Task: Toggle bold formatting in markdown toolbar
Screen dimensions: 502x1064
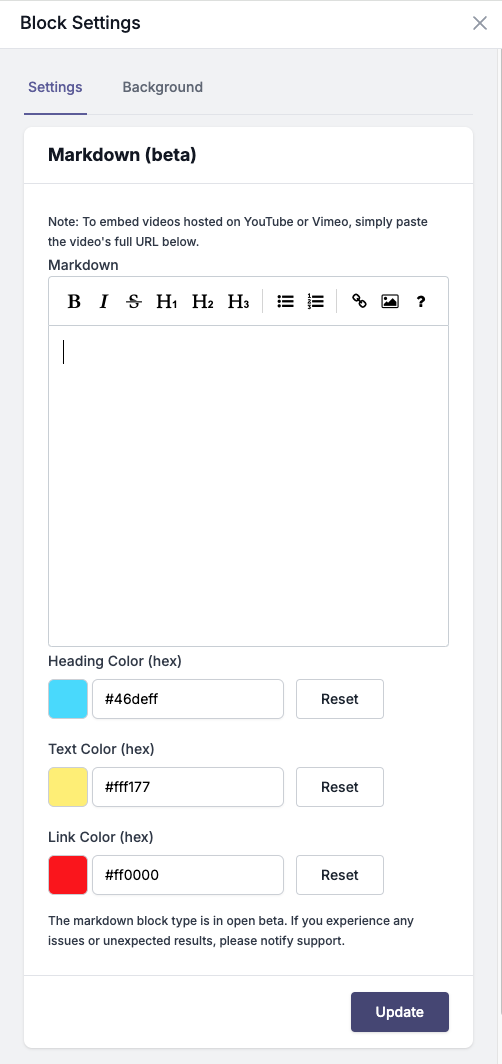Action: pos(75,301)
